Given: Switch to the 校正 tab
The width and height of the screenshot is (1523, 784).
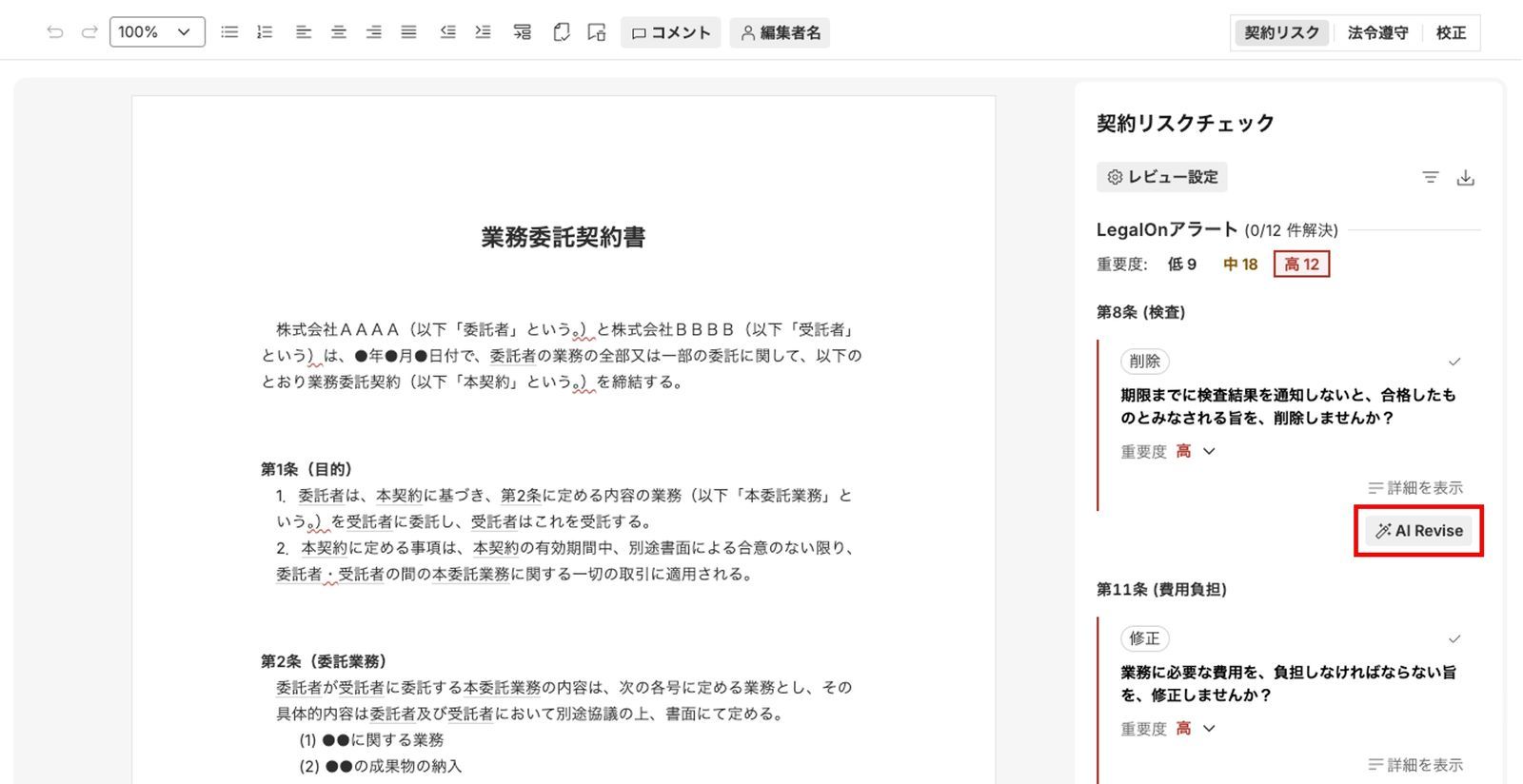Looking at the screenshot, I should [x=1451, y=32].
